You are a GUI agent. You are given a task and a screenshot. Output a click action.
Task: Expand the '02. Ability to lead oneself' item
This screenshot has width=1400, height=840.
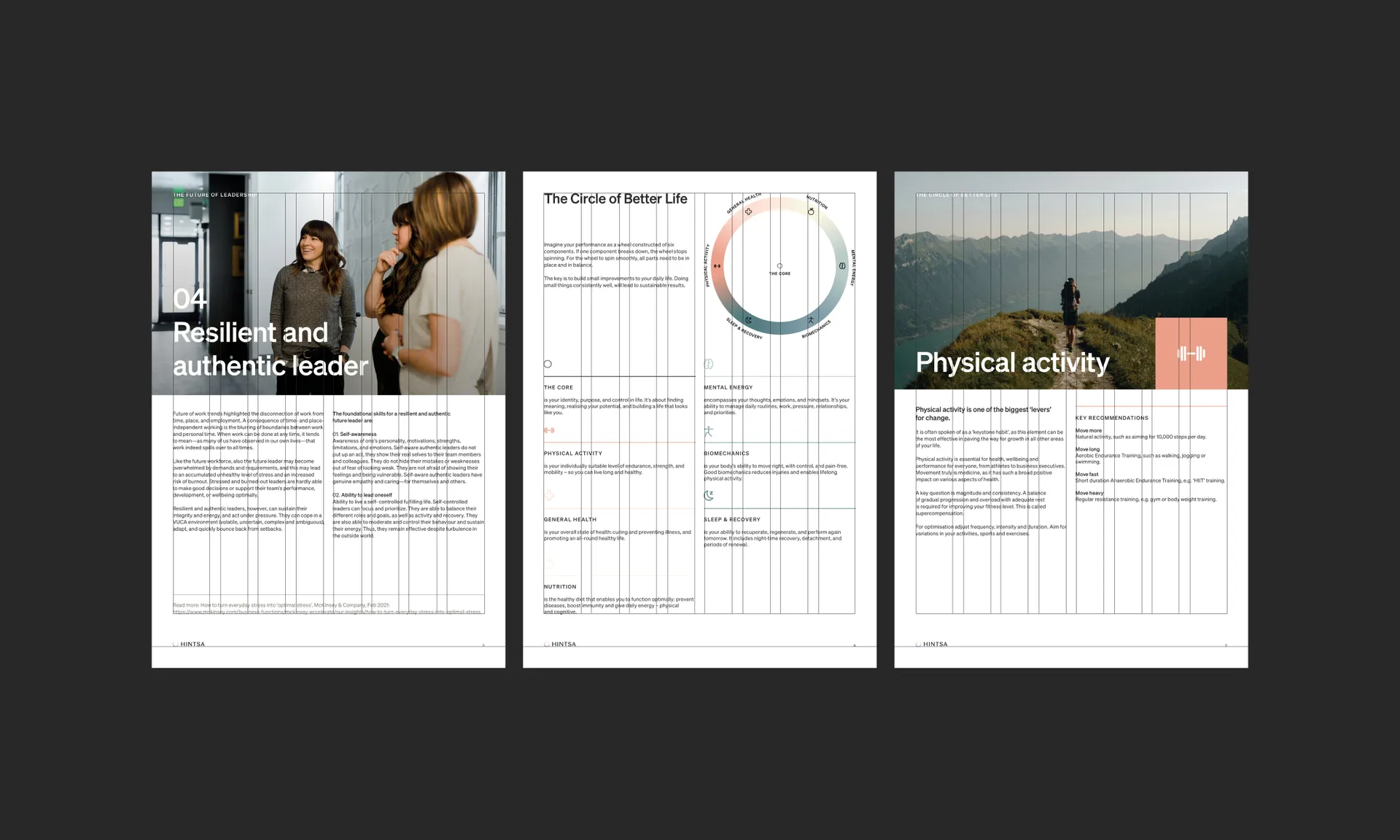(362, 494)
